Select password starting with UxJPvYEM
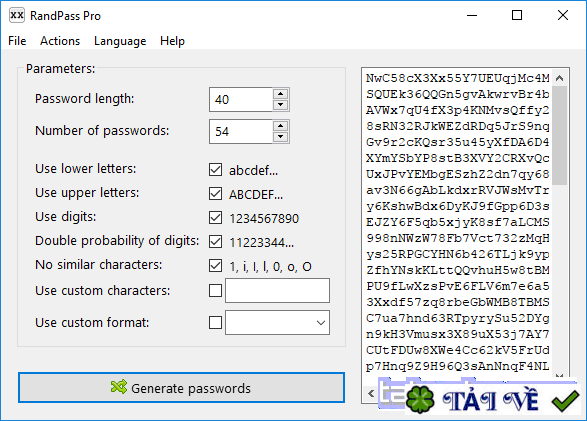Viewport: 587px width, 421px height. 457,174
